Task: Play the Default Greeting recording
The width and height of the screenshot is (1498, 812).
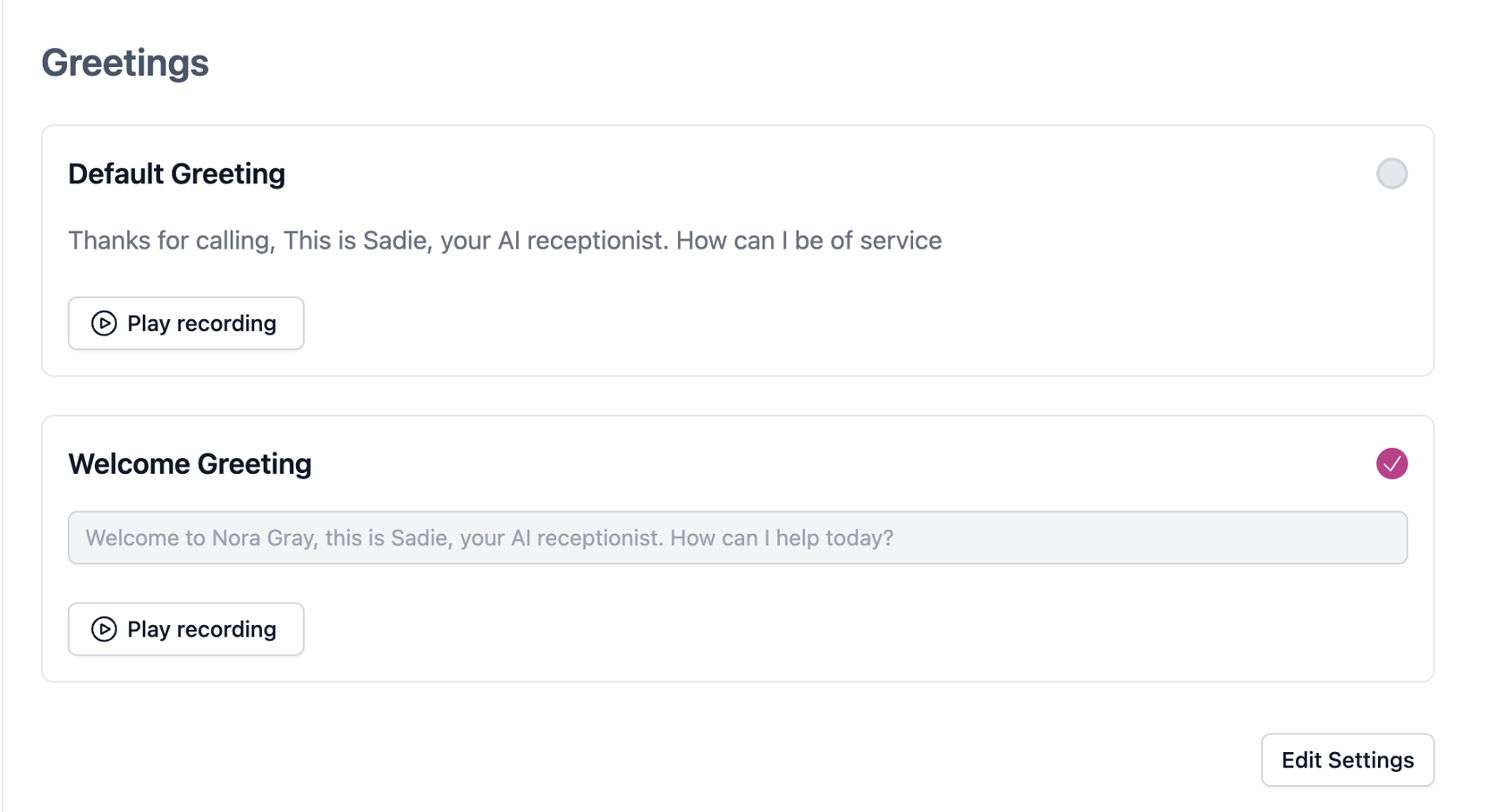Action: [x=185, y=323]
